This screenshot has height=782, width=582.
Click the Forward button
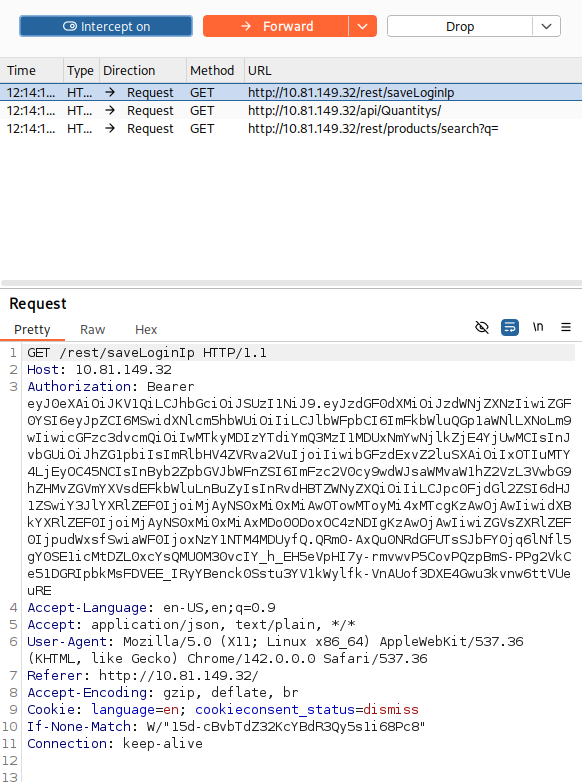(x=276, y=26)
